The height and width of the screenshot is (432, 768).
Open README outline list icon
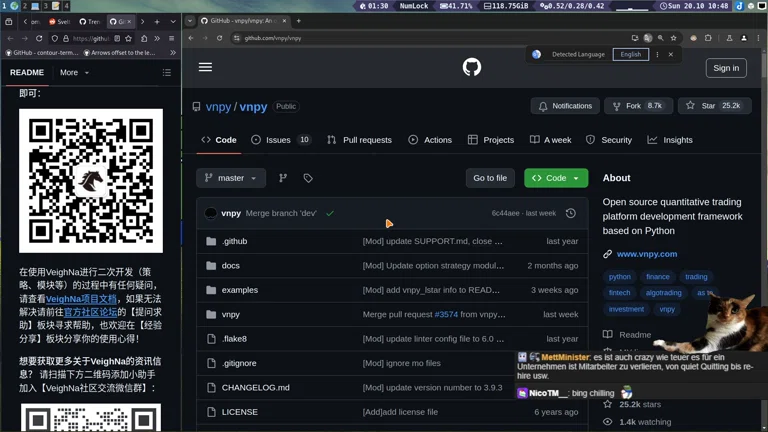166,73
